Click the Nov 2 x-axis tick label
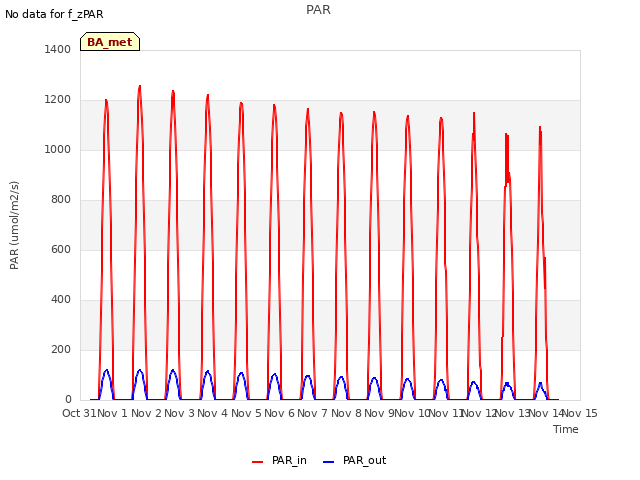640x480 pixels. click(146, 413)
